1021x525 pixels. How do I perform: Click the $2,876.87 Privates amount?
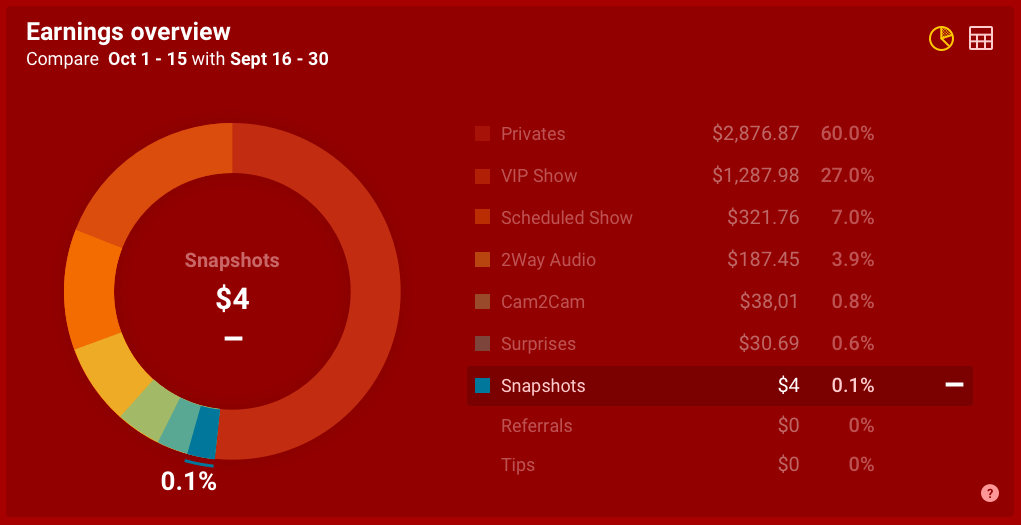click(x=755, y=134)
